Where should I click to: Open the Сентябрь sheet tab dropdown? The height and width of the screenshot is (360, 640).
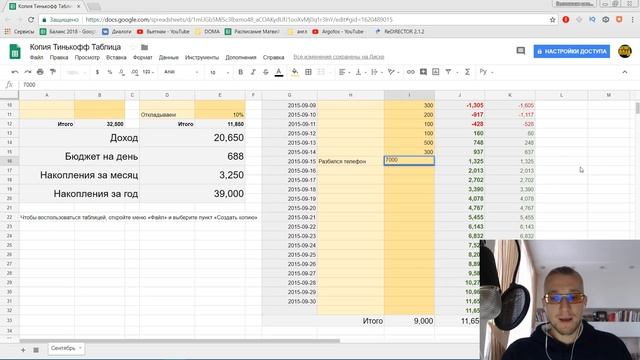pos(80,348)
